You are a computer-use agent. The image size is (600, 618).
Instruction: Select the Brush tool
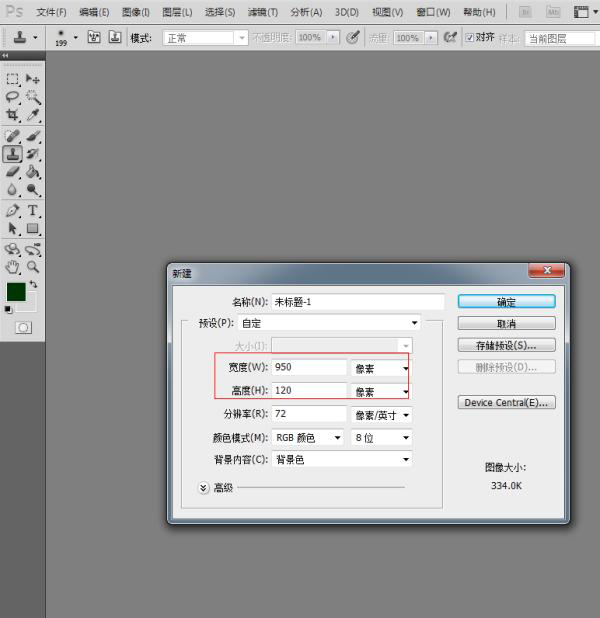33,136
